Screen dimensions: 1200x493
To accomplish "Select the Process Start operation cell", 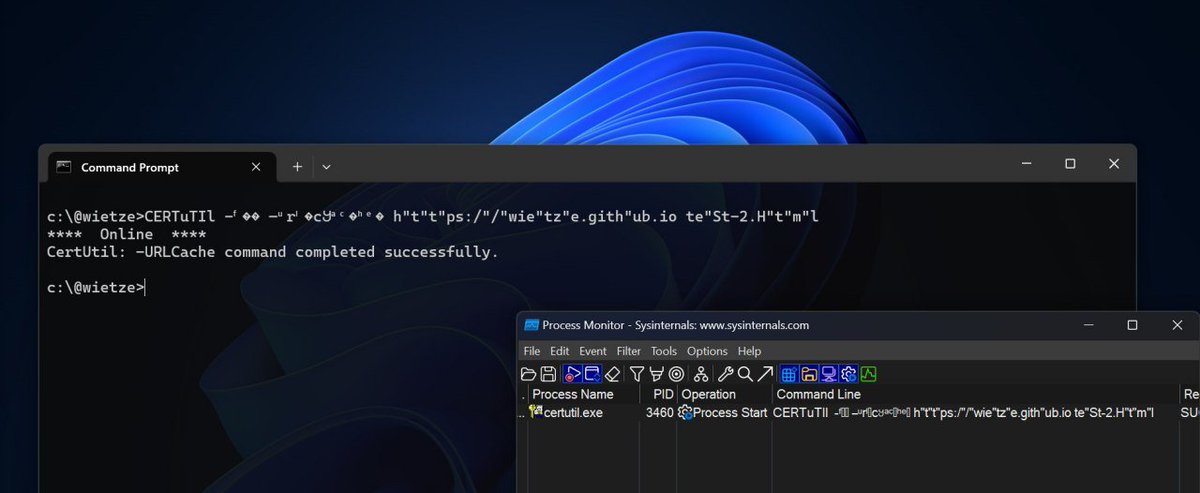I will point(730,412).
